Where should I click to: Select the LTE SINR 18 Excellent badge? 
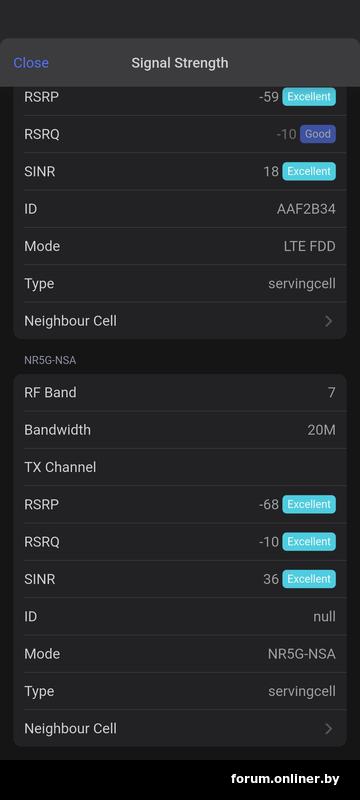point(309,171)
